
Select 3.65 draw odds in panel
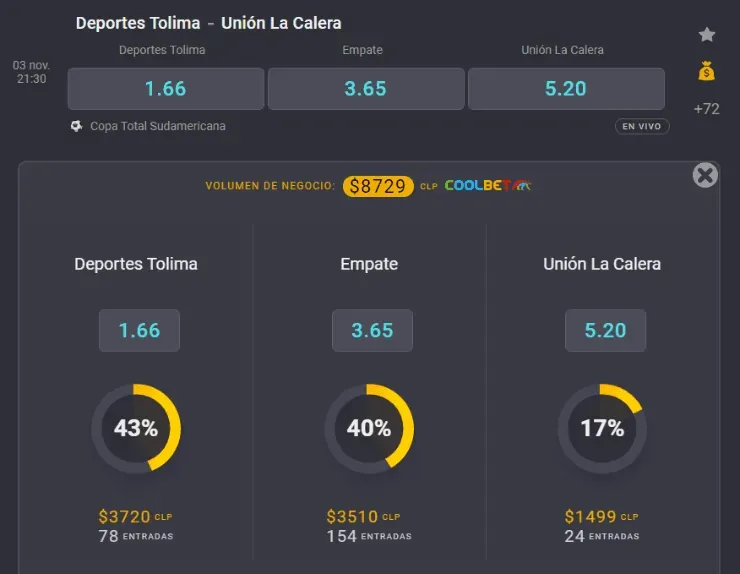pyautogui.click(x=372, y=331)
